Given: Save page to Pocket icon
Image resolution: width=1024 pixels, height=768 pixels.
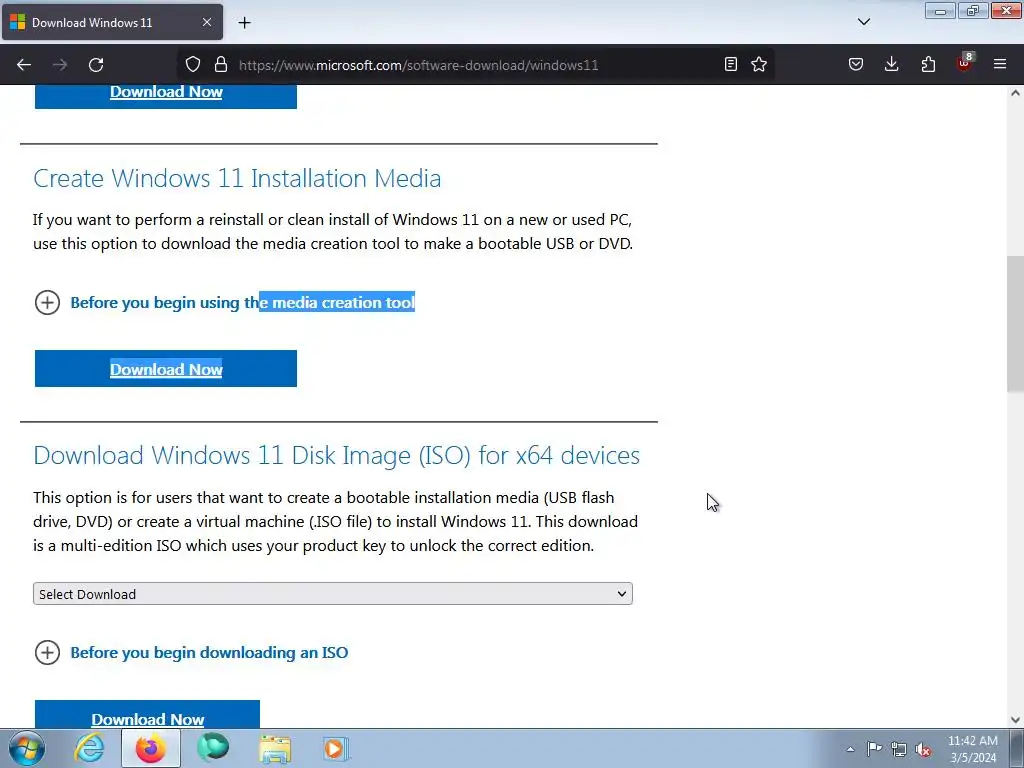Looking at the screenshot, I should point(856,64).
